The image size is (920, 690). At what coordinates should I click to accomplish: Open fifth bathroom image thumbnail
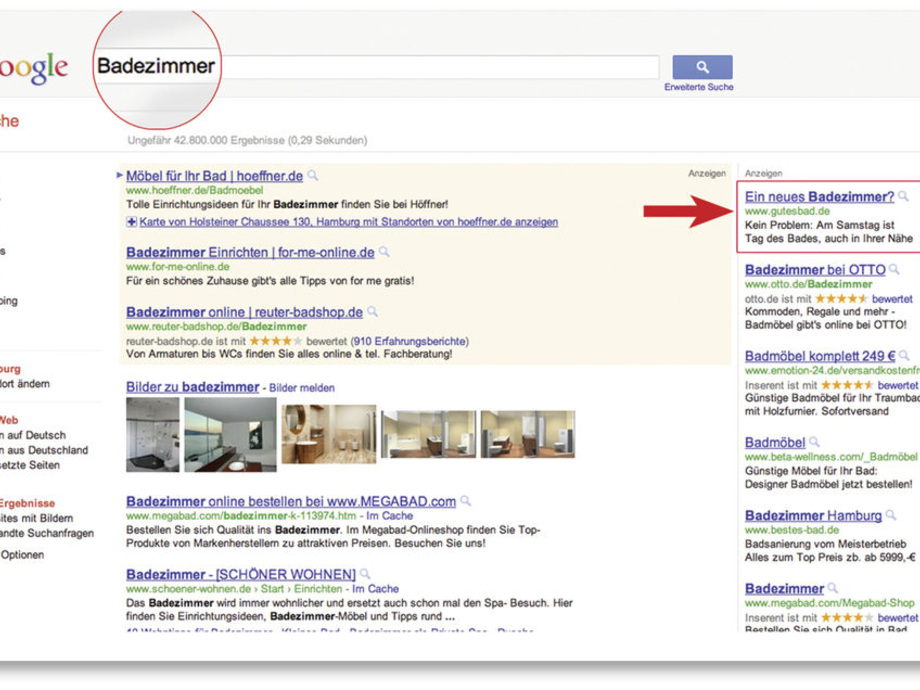528,434
